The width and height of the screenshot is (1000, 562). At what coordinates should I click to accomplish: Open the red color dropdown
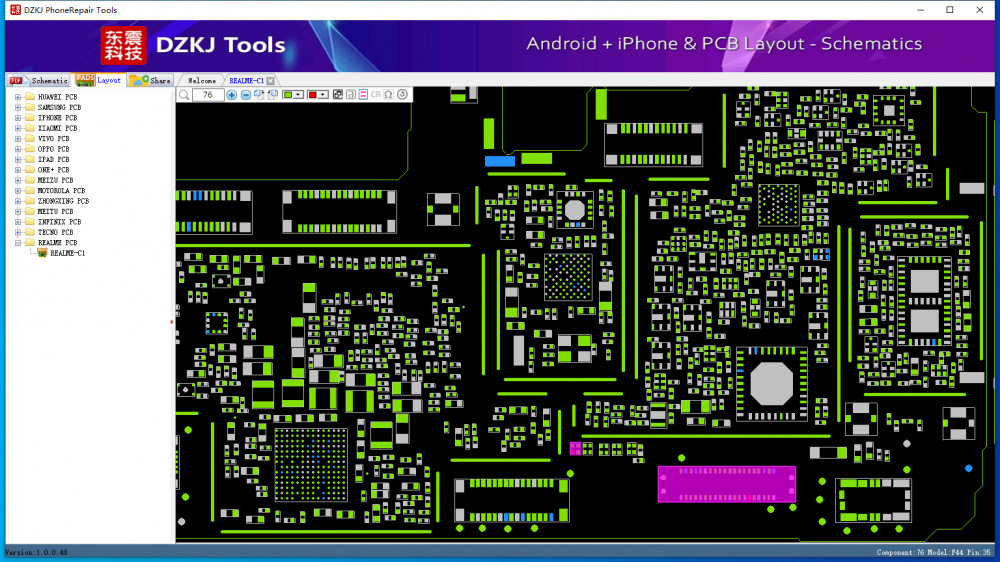pos(325,95)
